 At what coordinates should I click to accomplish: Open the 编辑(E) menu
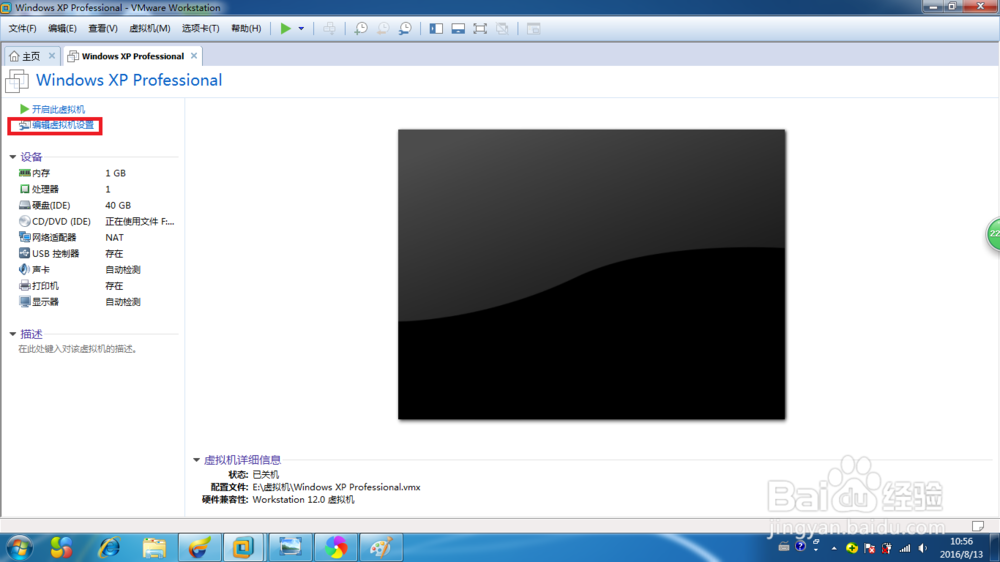pyautogui.click(x=62, y=28)
